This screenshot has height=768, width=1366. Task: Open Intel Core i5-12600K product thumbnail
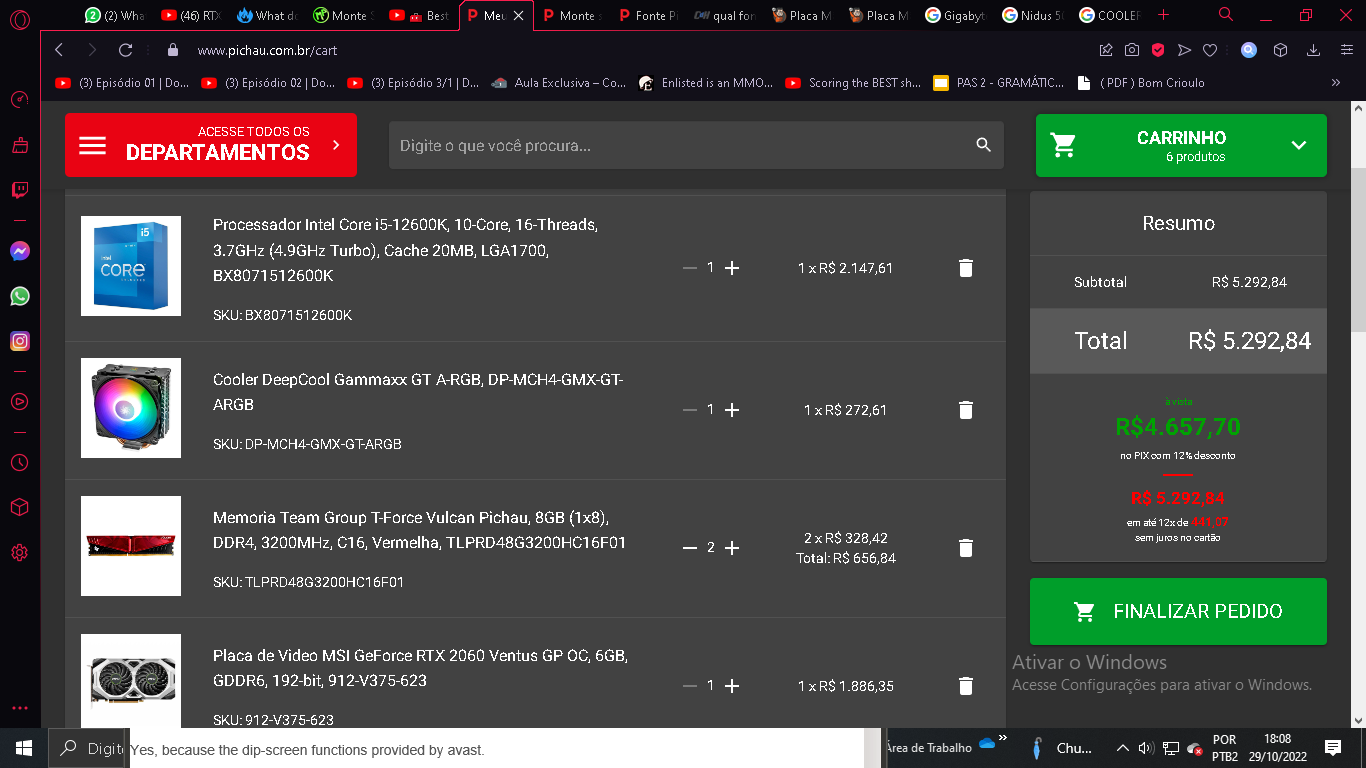point(131,266)
